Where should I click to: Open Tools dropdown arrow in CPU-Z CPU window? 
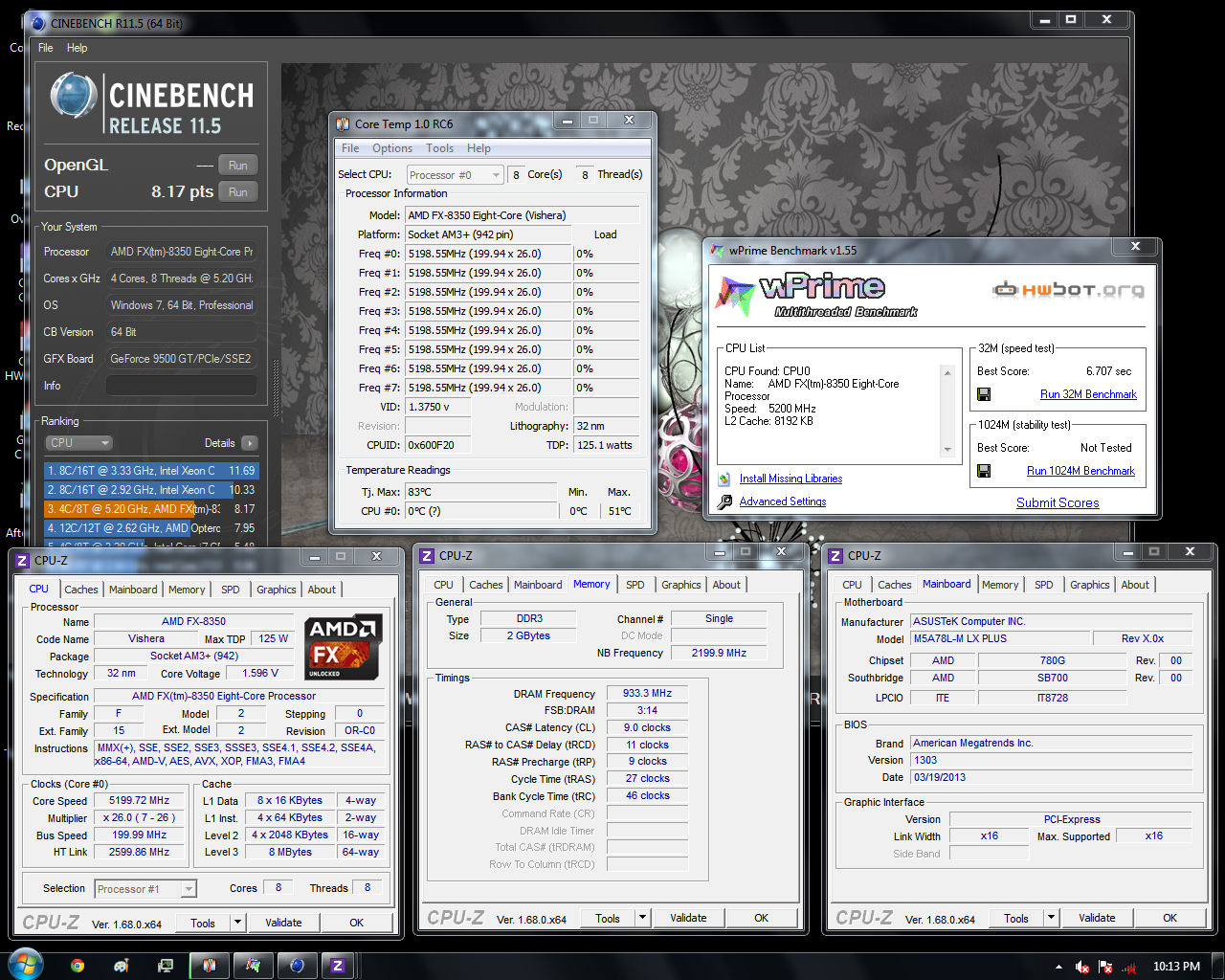coord(237,924)
